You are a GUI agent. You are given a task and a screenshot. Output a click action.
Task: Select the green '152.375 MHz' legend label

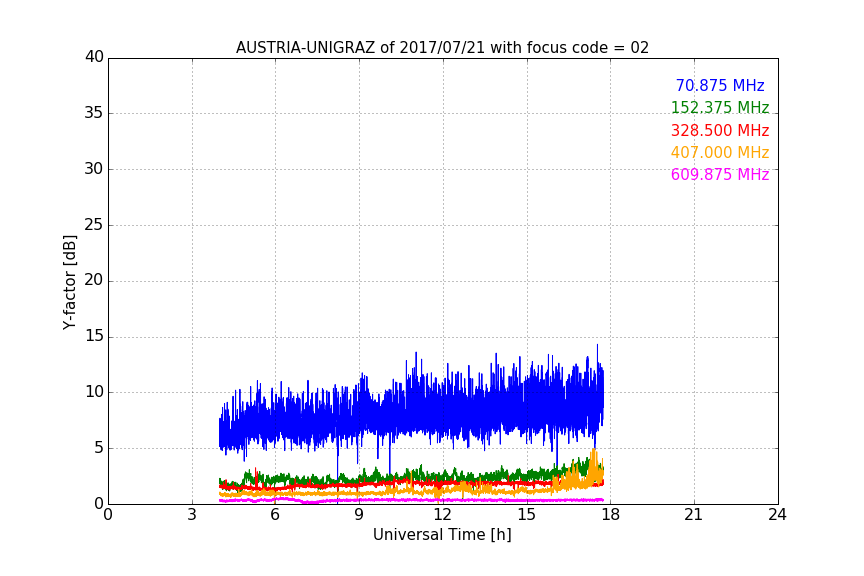[x=720, y=108]
